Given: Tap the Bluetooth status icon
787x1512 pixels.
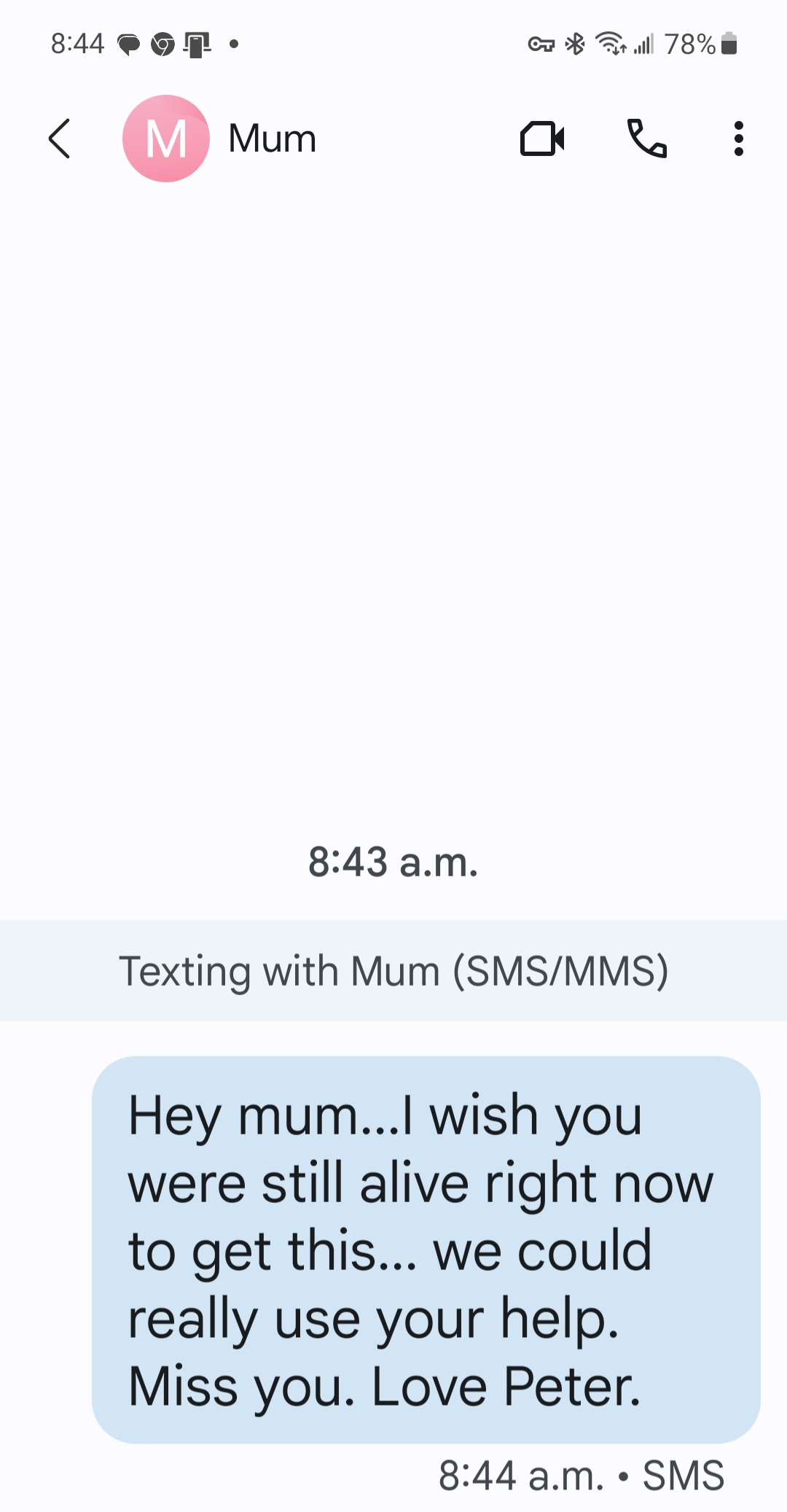Looking at the screenshot, I should click(x=575, y=44).
